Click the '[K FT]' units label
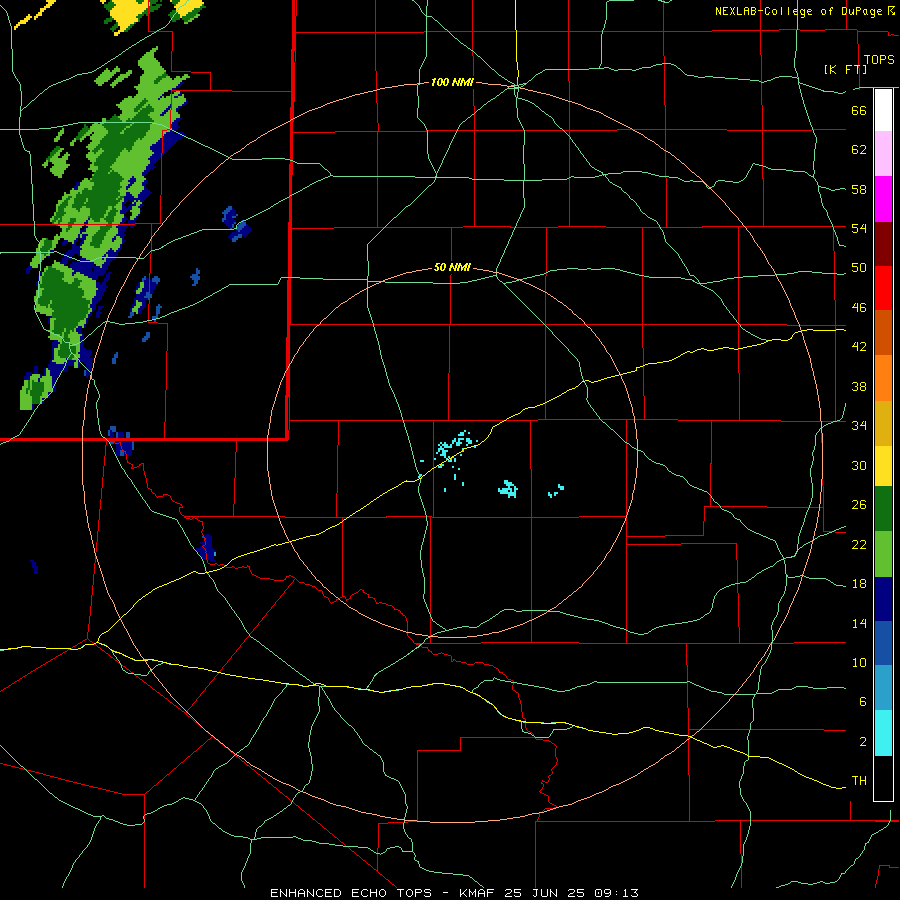Viewport: 900px width, 900px height. click(x=845, y=69)
